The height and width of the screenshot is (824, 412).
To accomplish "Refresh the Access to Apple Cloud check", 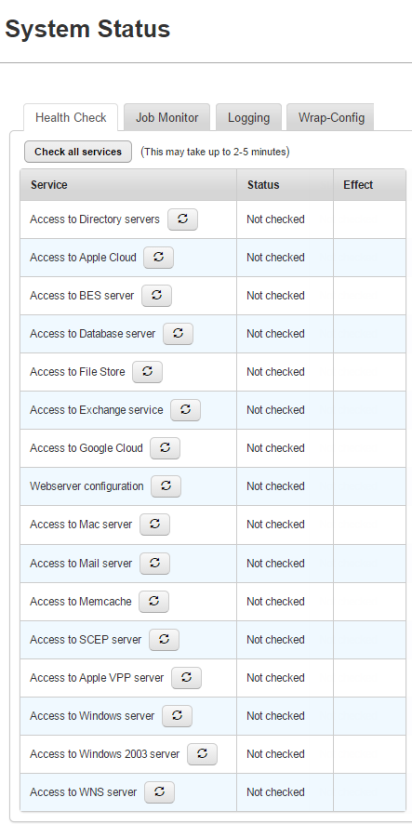I will [x=159, y=258].
